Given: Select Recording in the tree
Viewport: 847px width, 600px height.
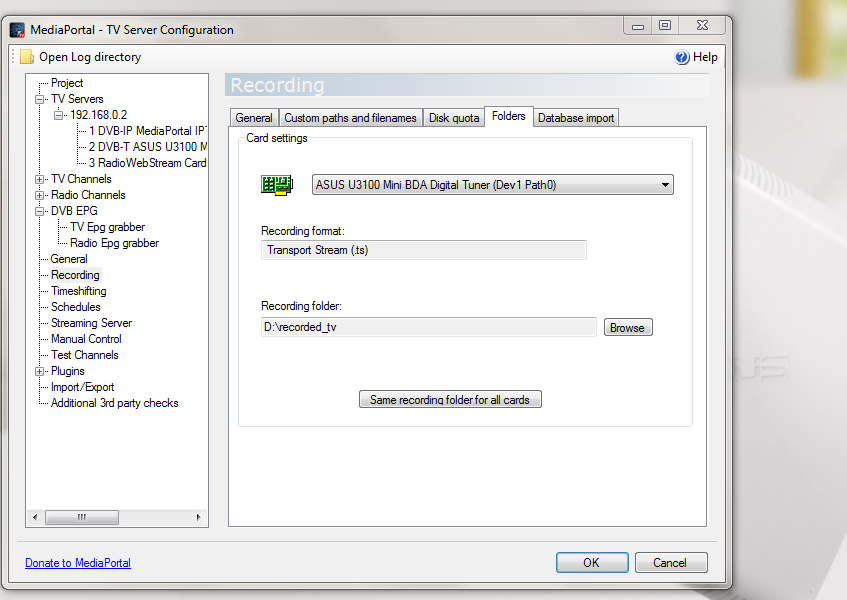Looking at the screenshot, I should pyautogui.click(x=75, y=275).
